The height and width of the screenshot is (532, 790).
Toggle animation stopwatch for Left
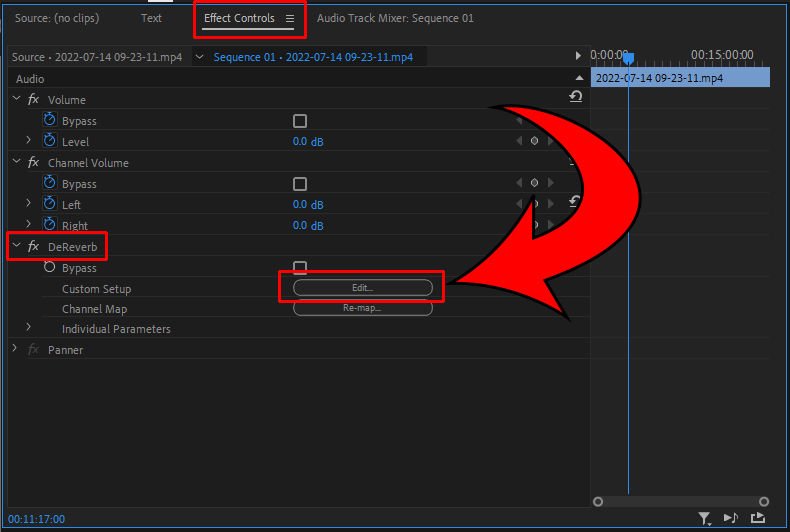(x=49, y=204)
